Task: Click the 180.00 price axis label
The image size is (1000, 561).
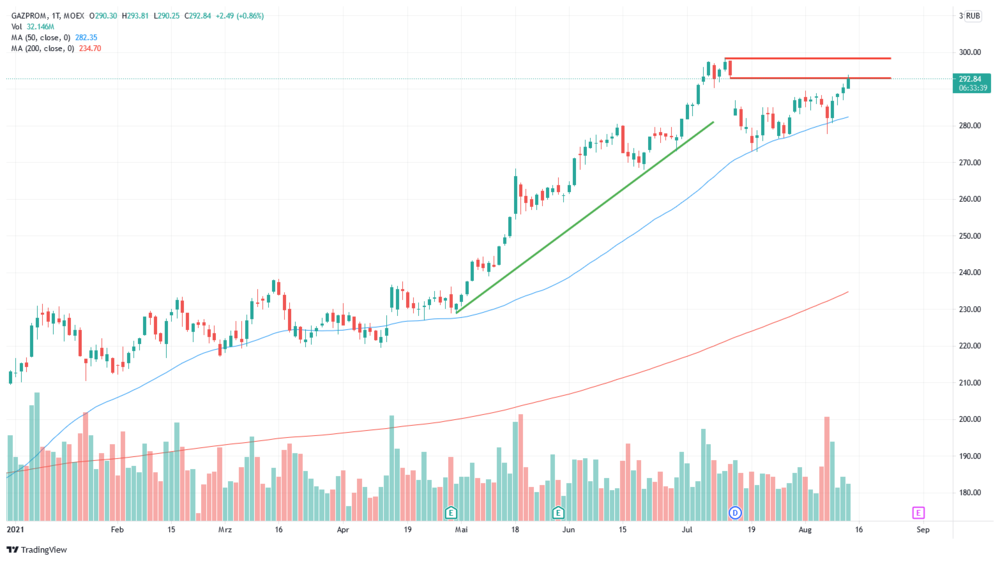Action: [x=969, y=492]
